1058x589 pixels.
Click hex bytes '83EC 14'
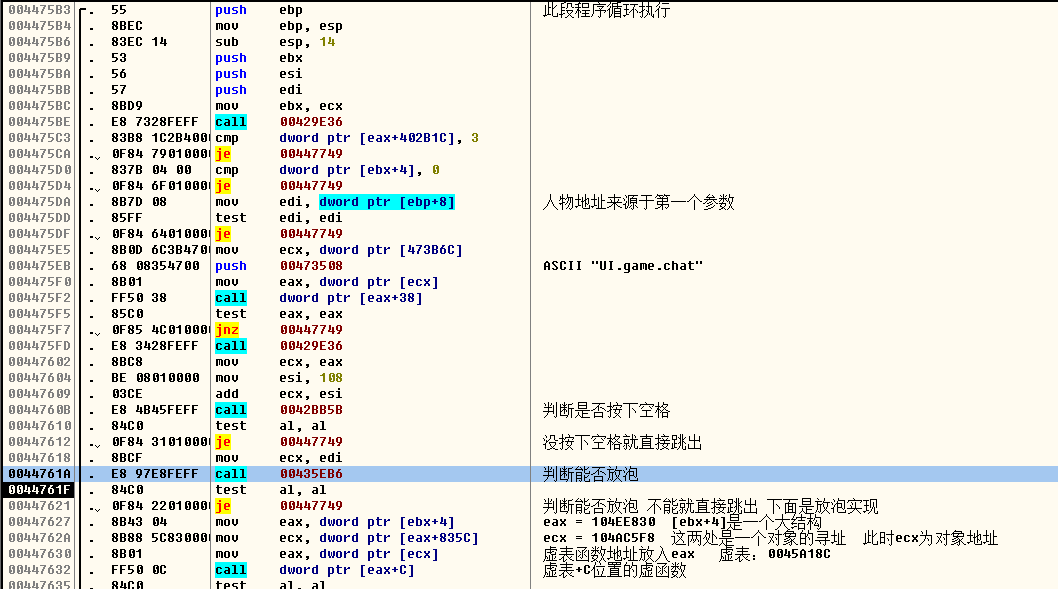pyautogui.click(x=139, y=42)
